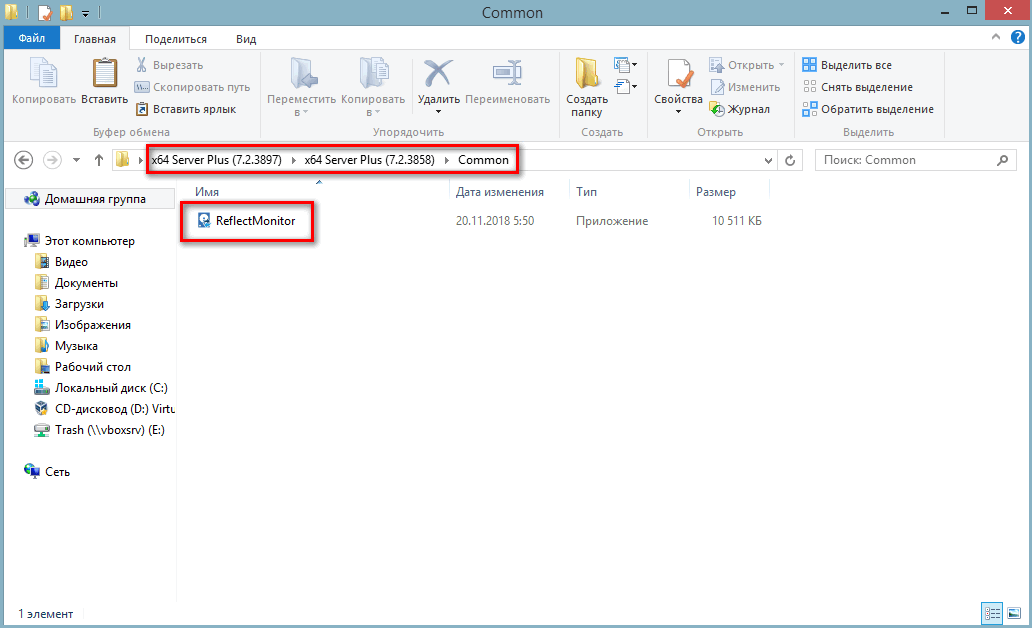Select the ReflectMonitor application file
The image size is (1032, 628).
tap(255, 221)
